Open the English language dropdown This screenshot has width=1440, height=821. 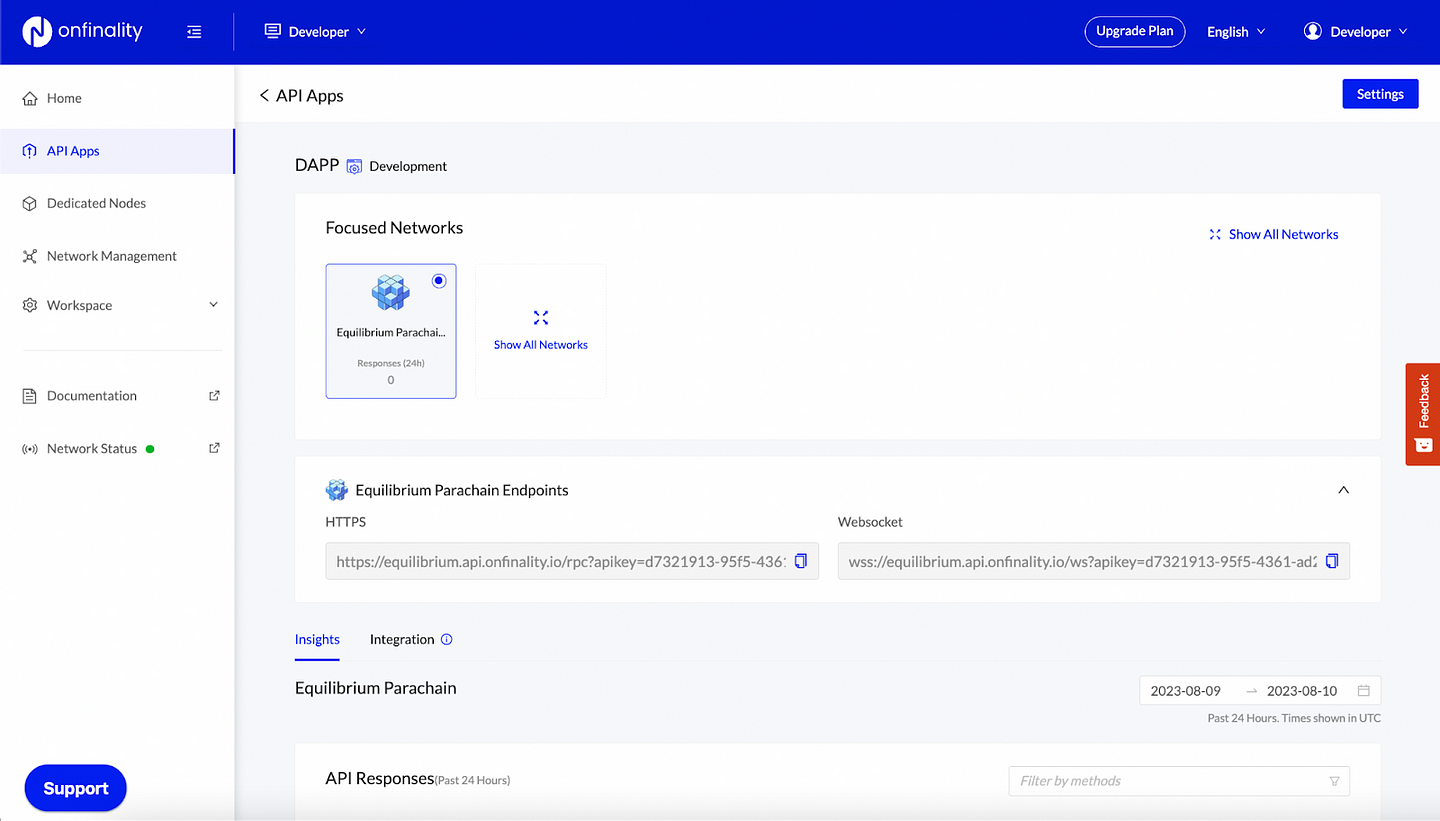tap(1236, 32)
